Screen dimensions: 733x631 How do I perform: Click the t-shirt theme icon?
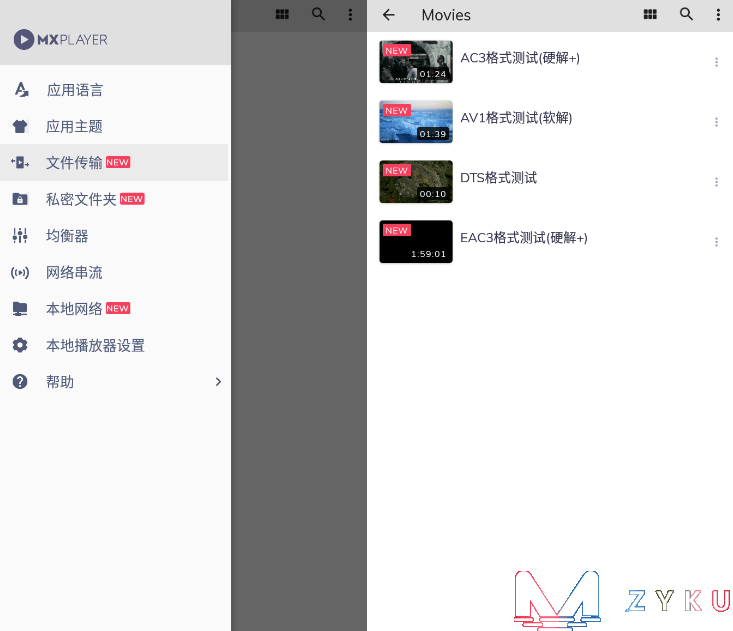(20, 126)
